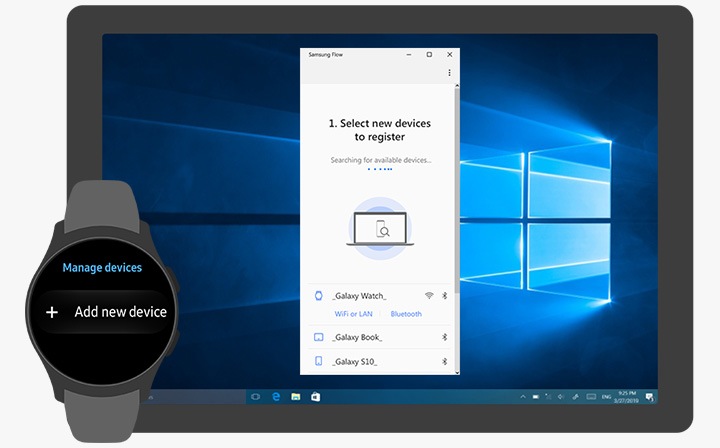Image resolution: width=720 pixels, height=448 pixels.
Task: Click the Galaxy S10 phone icon
Action: click(x=318, y=361)
